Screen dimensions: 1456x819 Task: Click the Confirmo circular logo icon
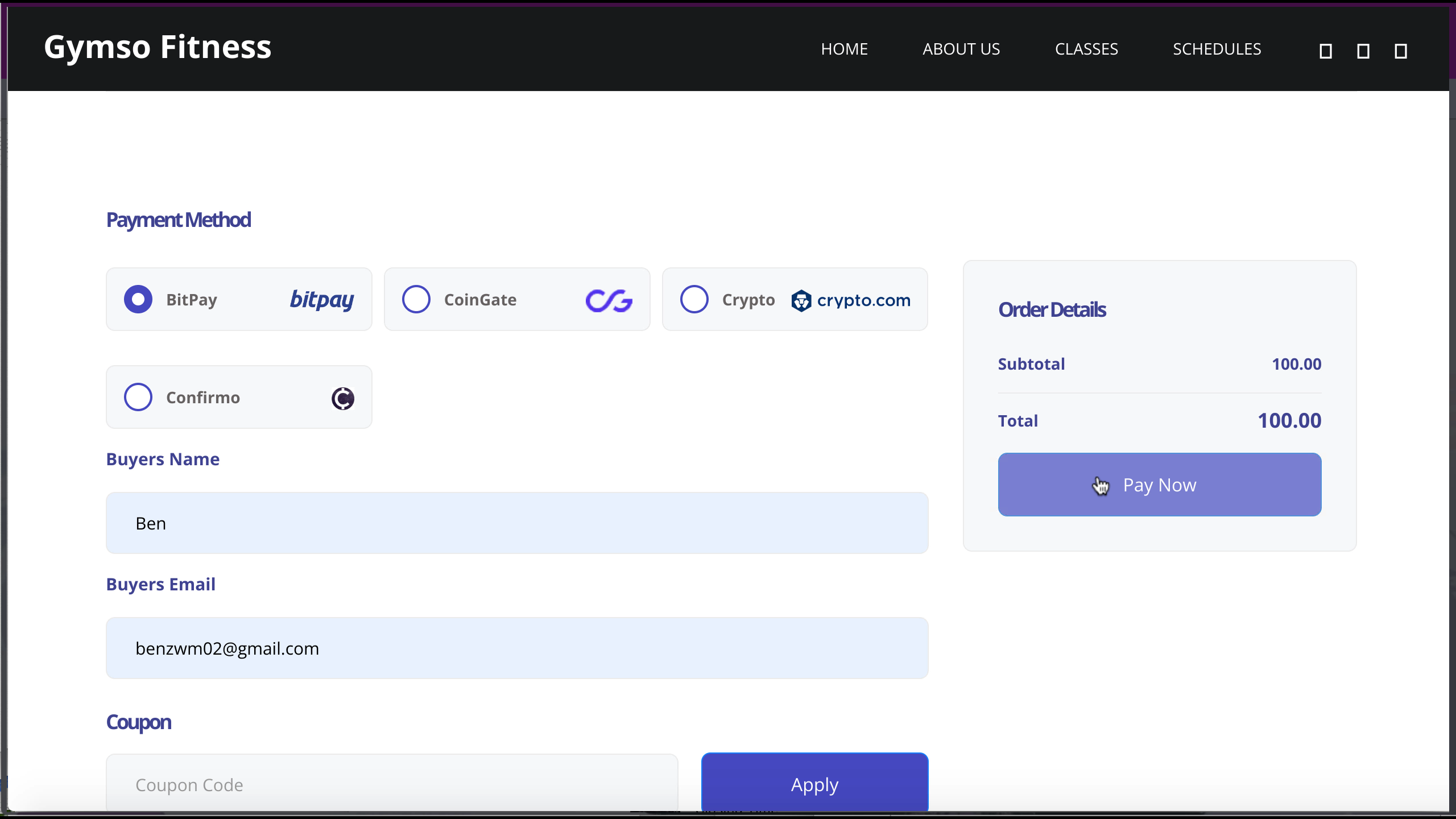[343, 398]
